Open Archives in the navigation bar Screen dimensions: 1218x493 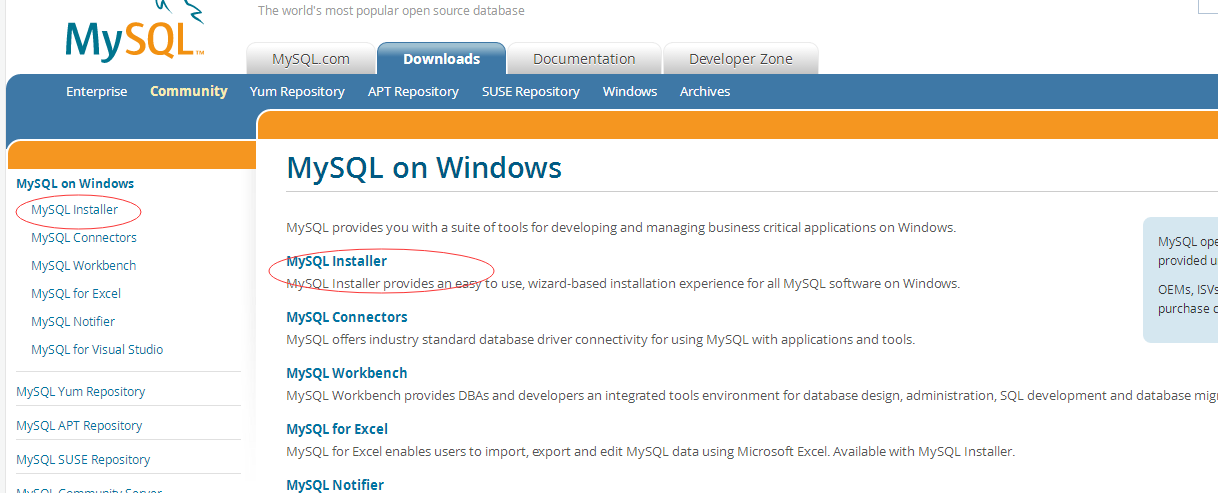coord(705,91)
